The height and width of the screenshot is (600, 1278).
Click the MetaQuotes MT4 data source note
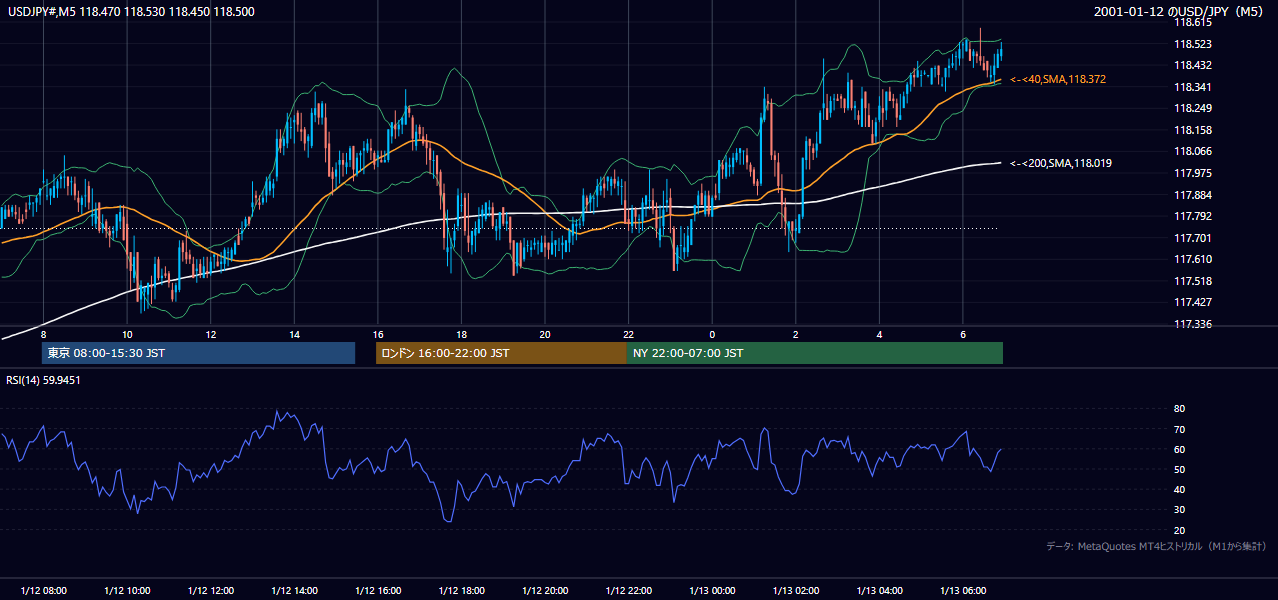(1157, 547)
